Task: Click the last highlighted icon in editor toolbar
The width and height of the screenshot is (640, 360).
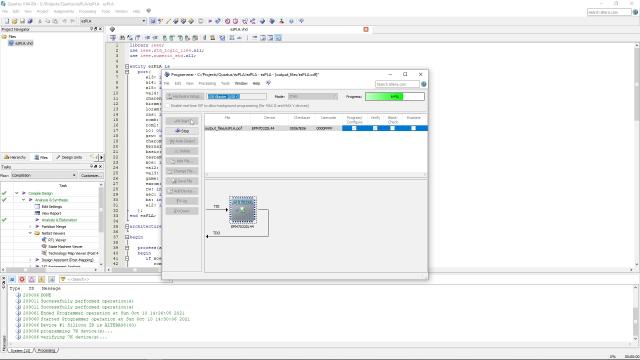Action: tap(278, 38)
